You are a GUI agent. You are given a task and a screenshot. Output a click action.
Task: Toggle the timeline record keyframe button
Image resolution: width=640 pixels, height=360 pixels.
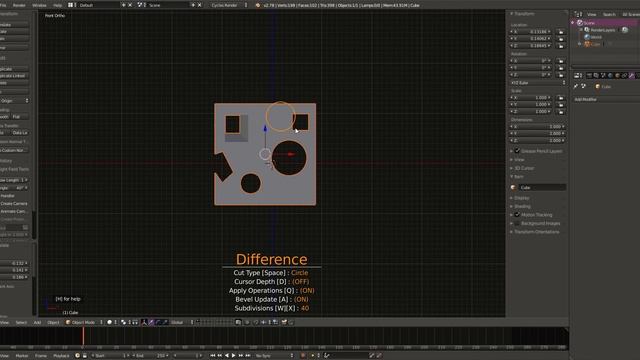pyautogui.click(x=303, y=356)
